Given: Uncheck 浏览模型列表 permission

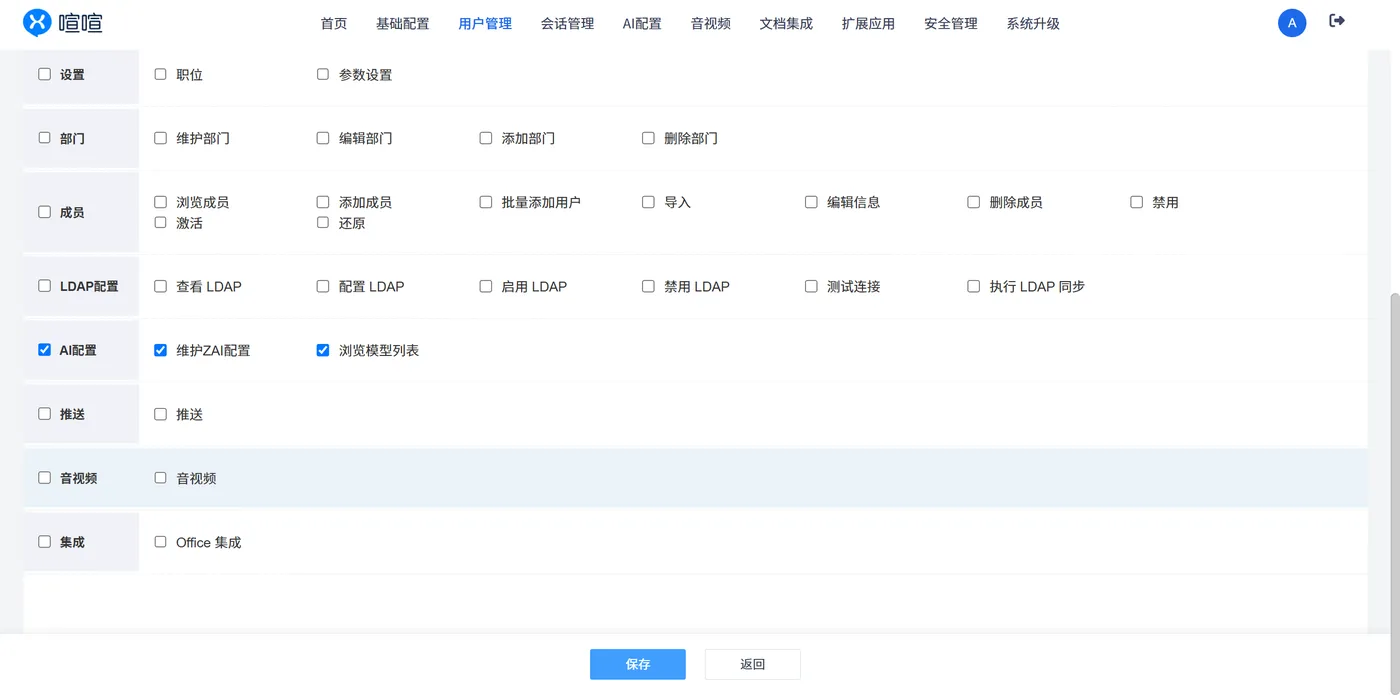Looking at the screenshot, I should (x=323, y=350).
